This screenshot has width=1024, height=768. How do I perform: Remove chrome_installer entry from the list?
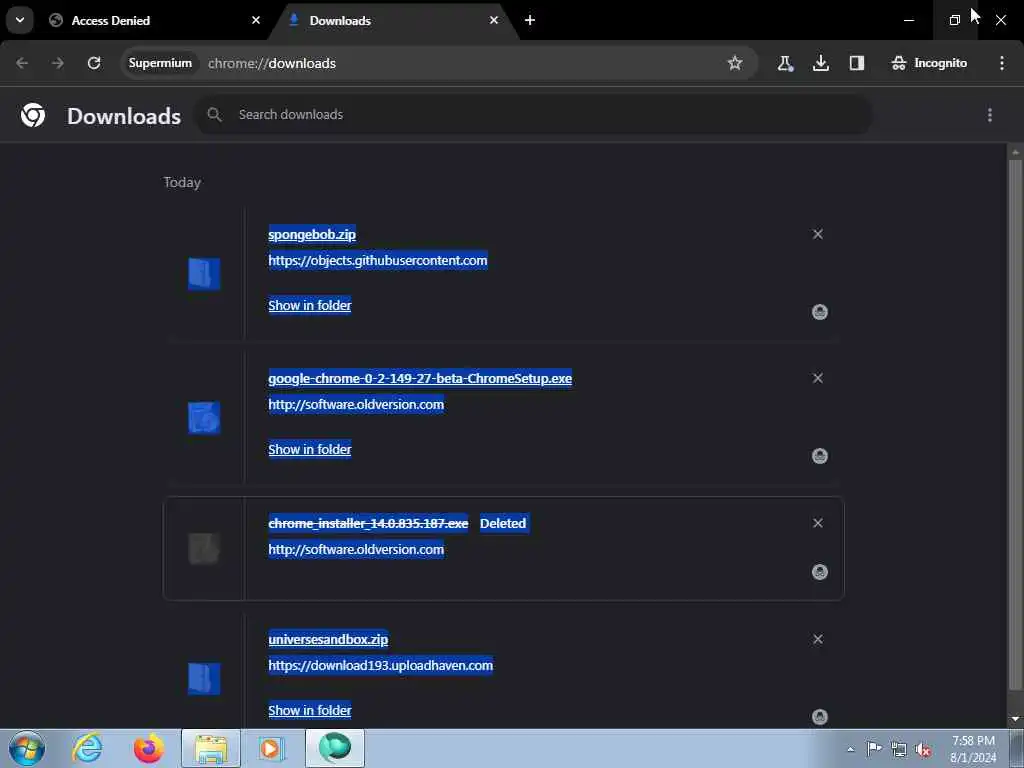coord(818,523)
